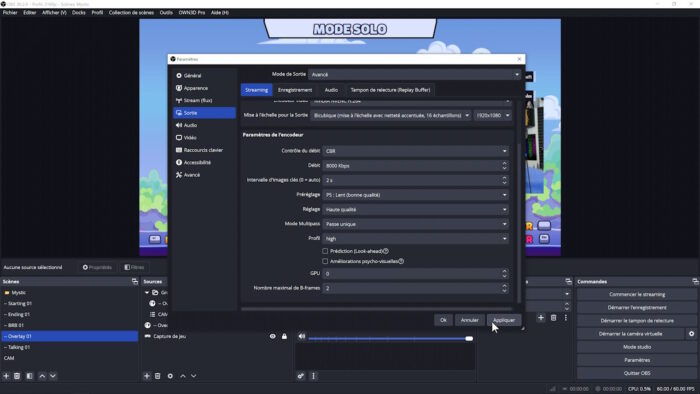Click the Débit 8000 Kbps field
Viewport: 700px width, 394px height.
coord(416,166)
